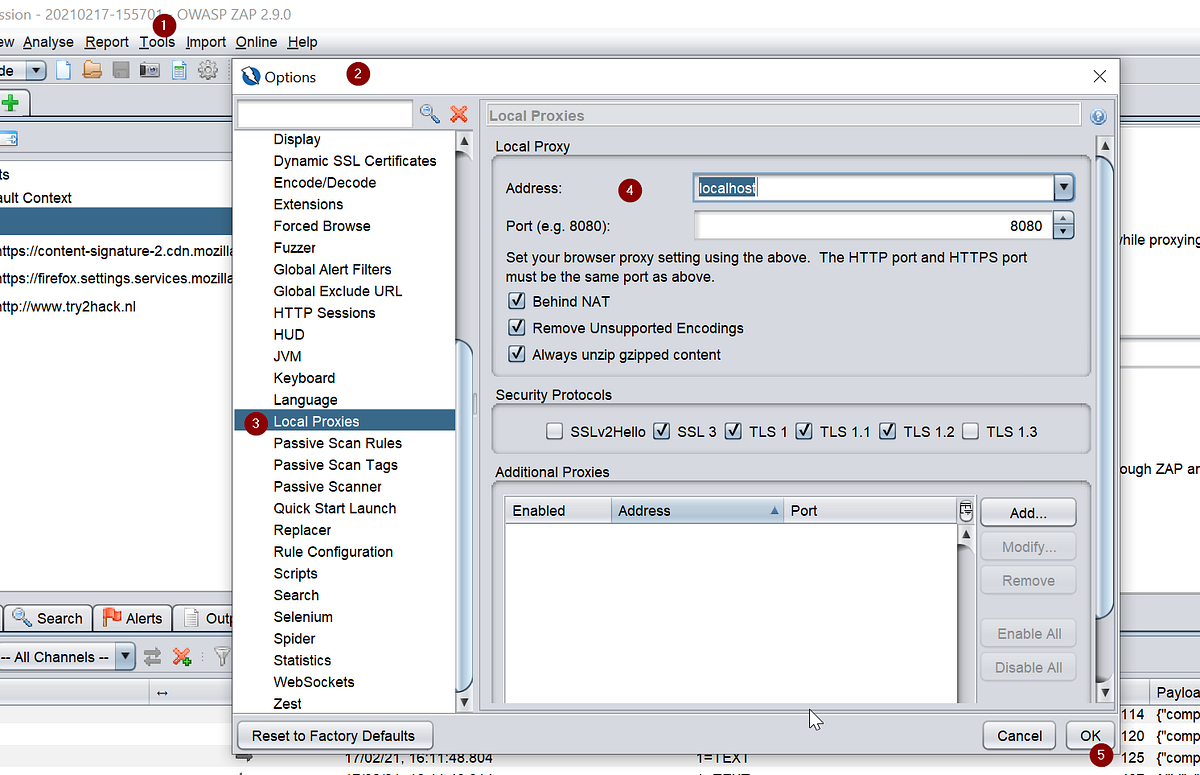Open the Address field dropdown

coord(1063,187)
